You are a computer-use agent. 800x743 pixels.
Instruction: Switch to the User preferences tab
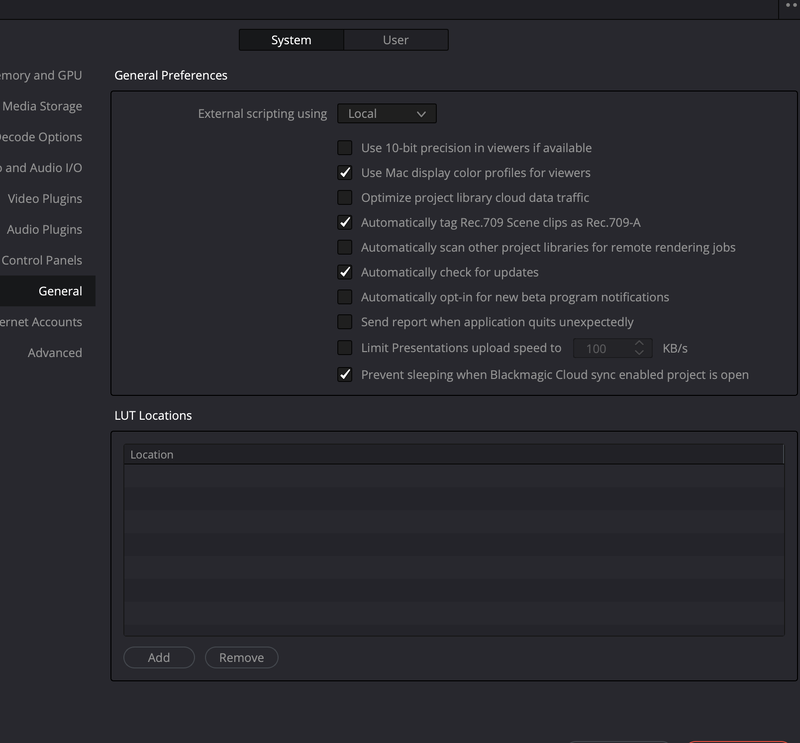click(x=396, y=40)
